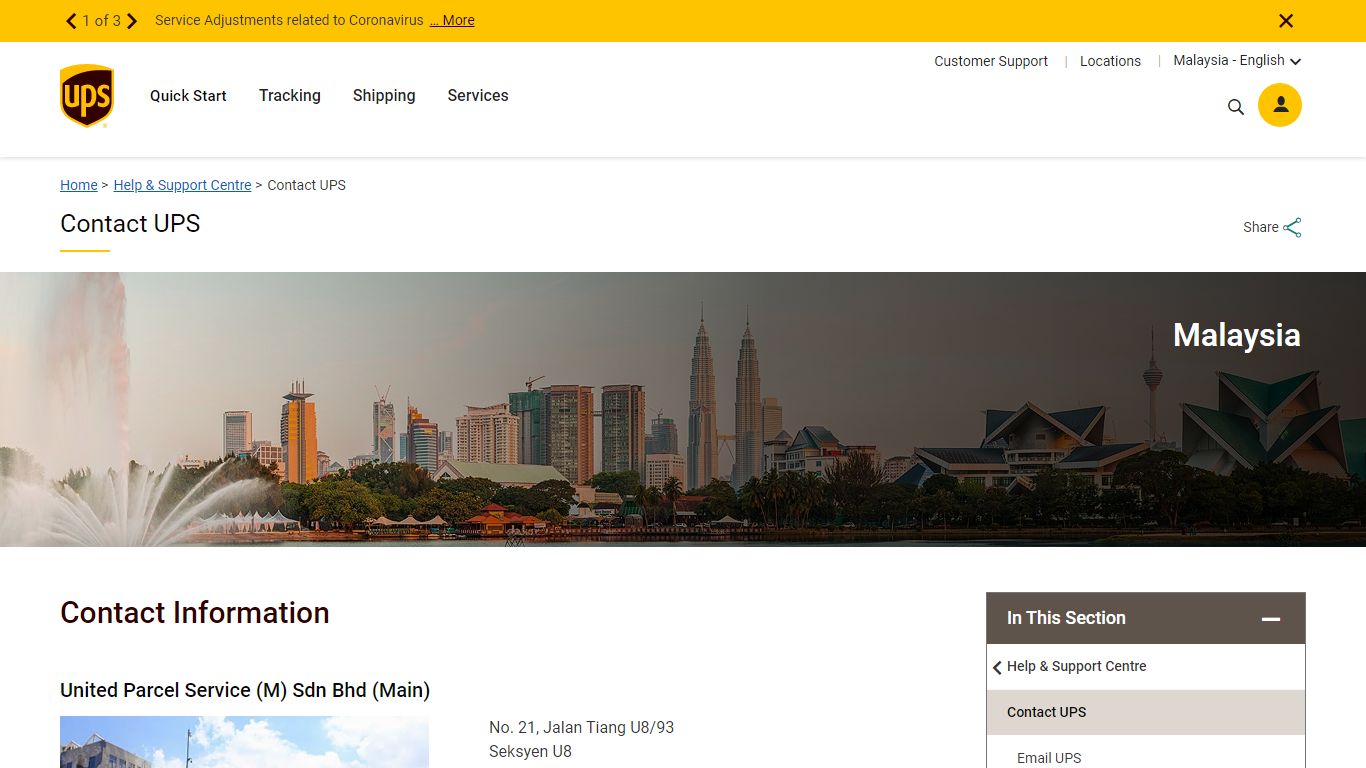1366x768 pixels.
Task: Click the UPS shield logo
Action: point(87,96)
